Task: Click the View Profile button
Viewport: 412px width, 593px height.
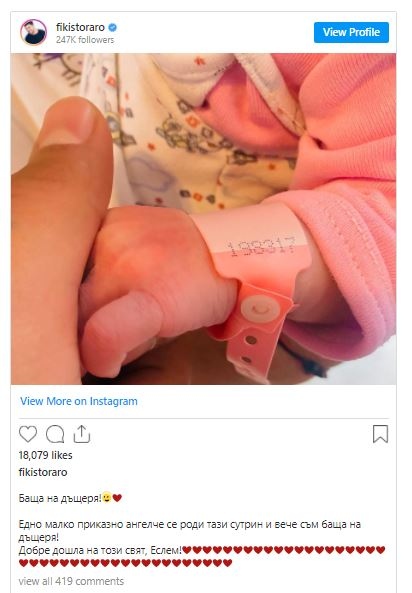Action: [351, 32]
